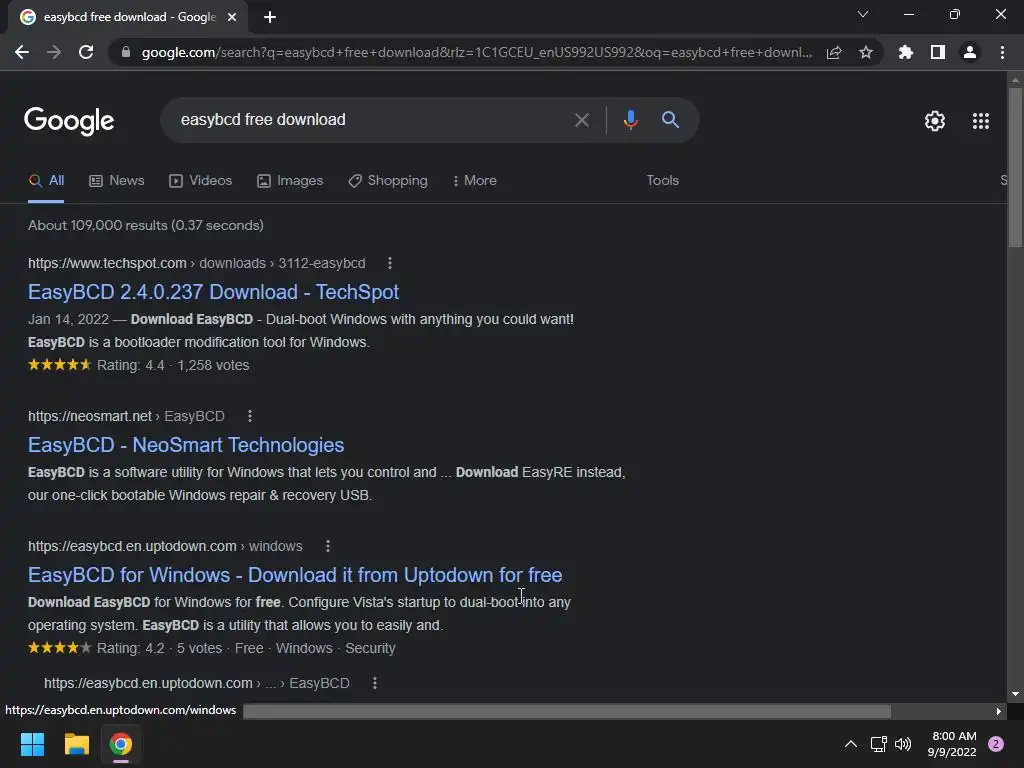Click the vertical scrollbar thumb
This screenshot has width=1024, height=768.
coord(1015,168)
